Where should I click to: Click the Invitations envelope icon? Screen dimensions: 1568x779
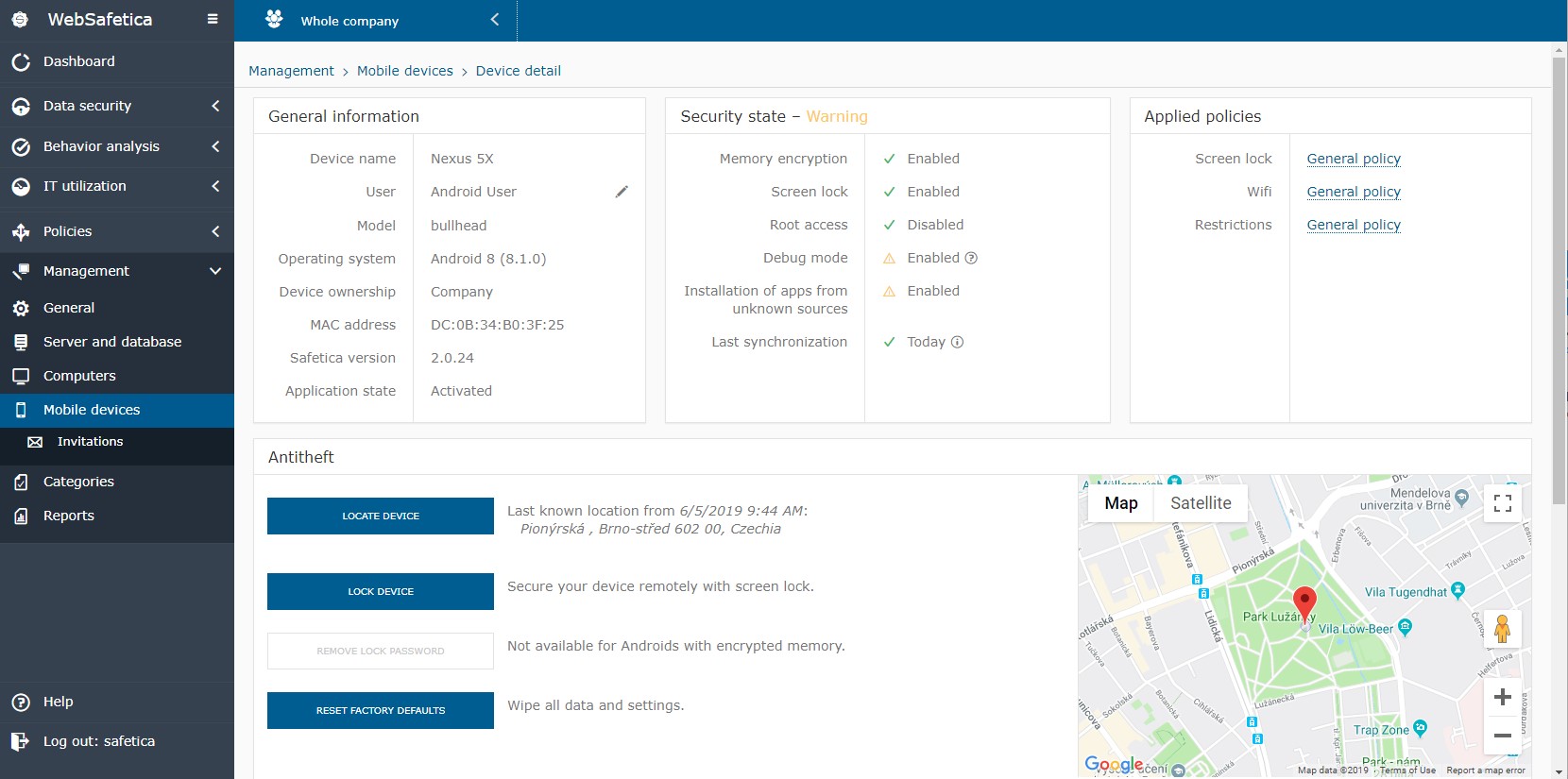pyautogui.click(x=35, y=442)
